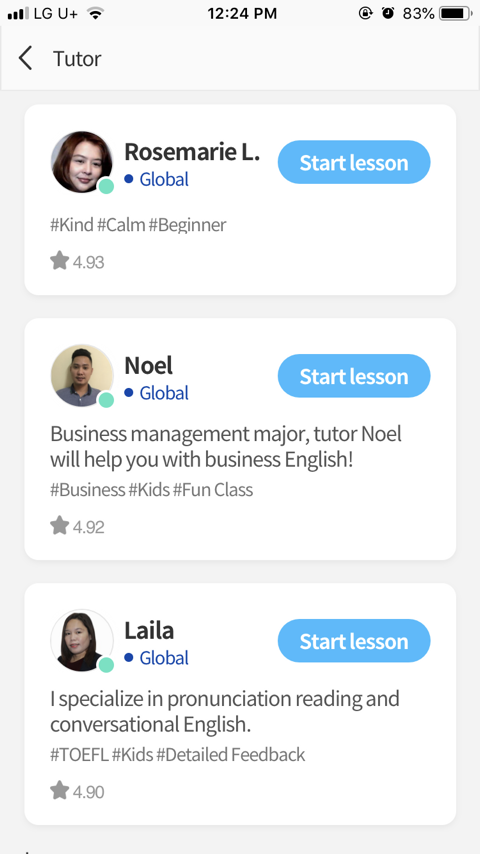The width and height of the screenshot is (480, 854).
Task: Click the battery icon in the status bar
Action: coord(455,14)
